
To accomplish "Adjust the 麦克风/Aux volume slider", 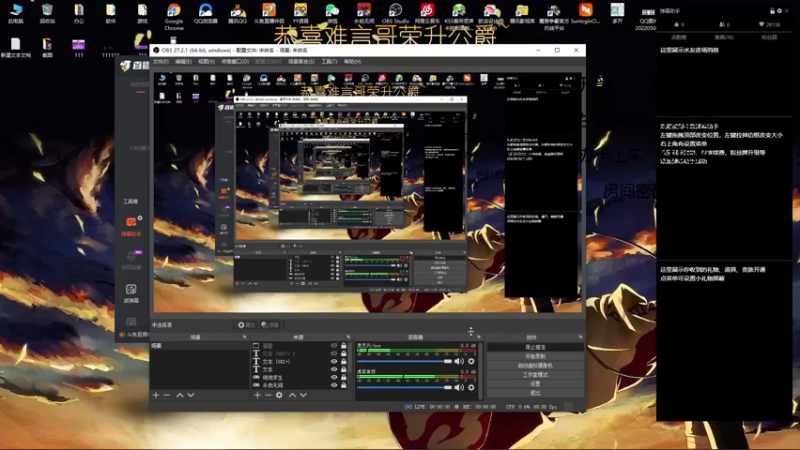I will 404,361.
